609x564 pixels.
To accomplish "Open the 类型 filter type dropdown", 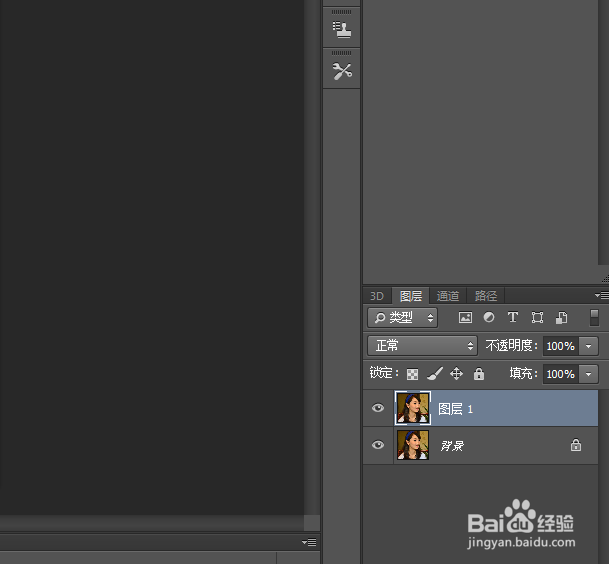I will click(402, 318).
